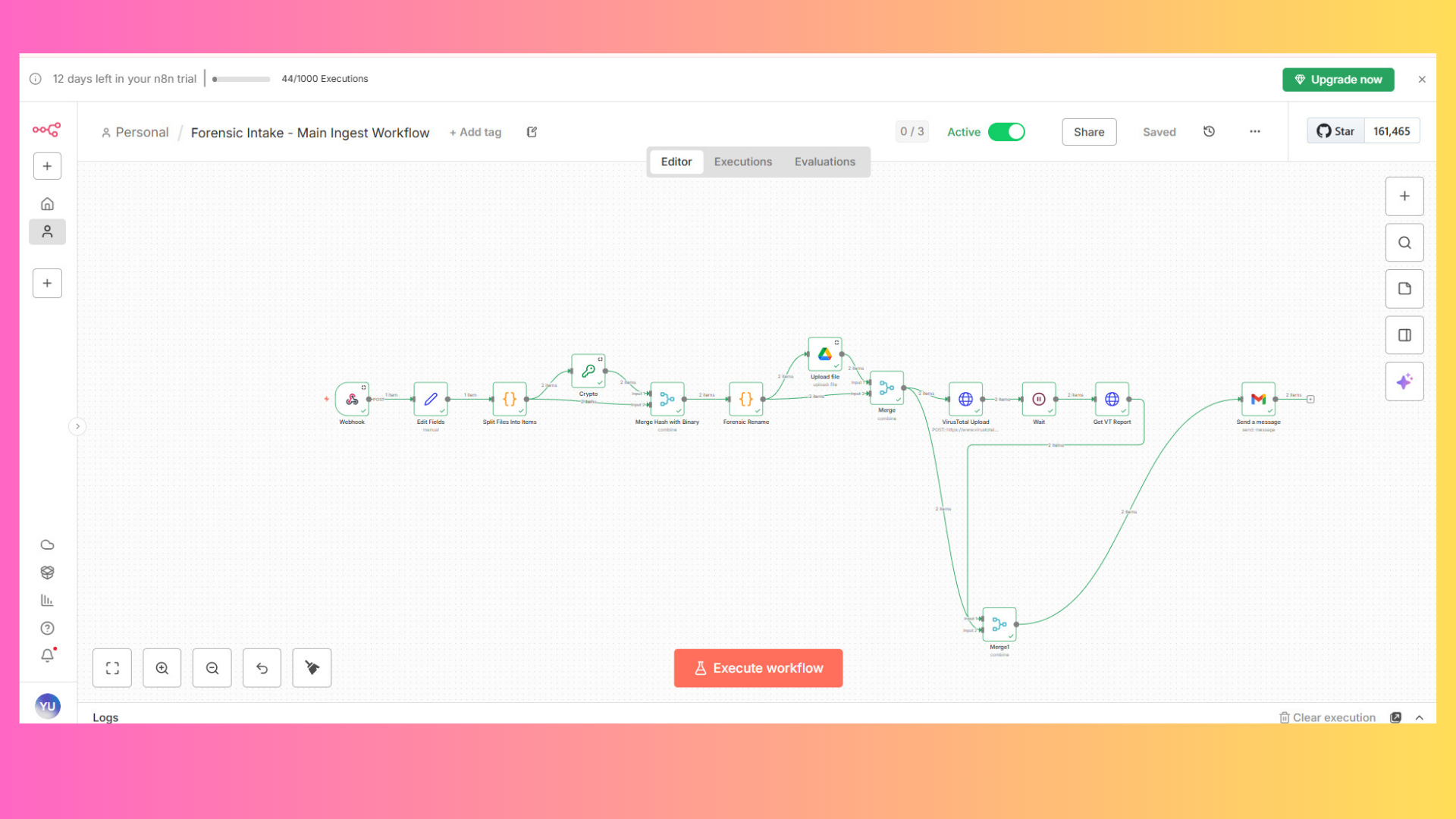The height and width of the screenshot is (819, 1456).
Task: Click the fit view zoom-to-fit icon
Action: pos(112,668)
